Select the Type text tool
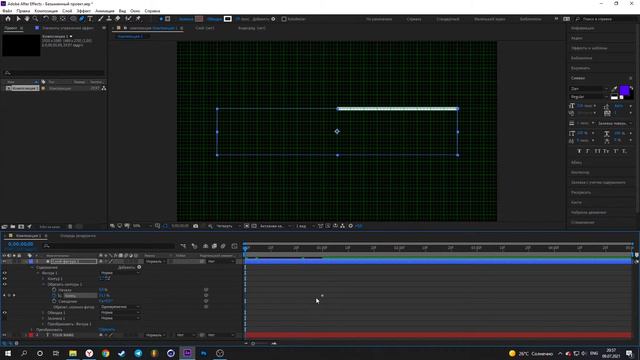The height and width of the screenshot is (360, 640). pyautogui.click(x=90, y=19)
